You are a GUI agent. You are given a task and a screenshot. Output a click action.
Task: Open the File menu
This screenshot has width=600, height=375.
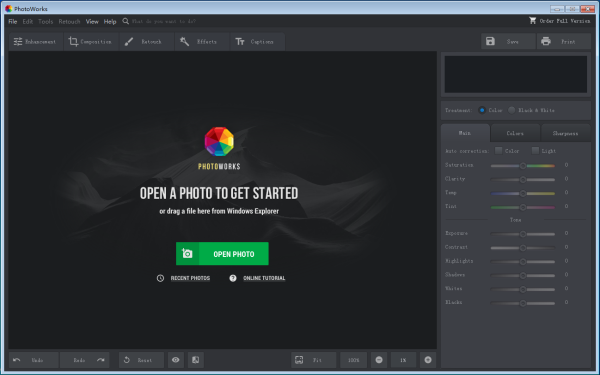pos(13,21)
